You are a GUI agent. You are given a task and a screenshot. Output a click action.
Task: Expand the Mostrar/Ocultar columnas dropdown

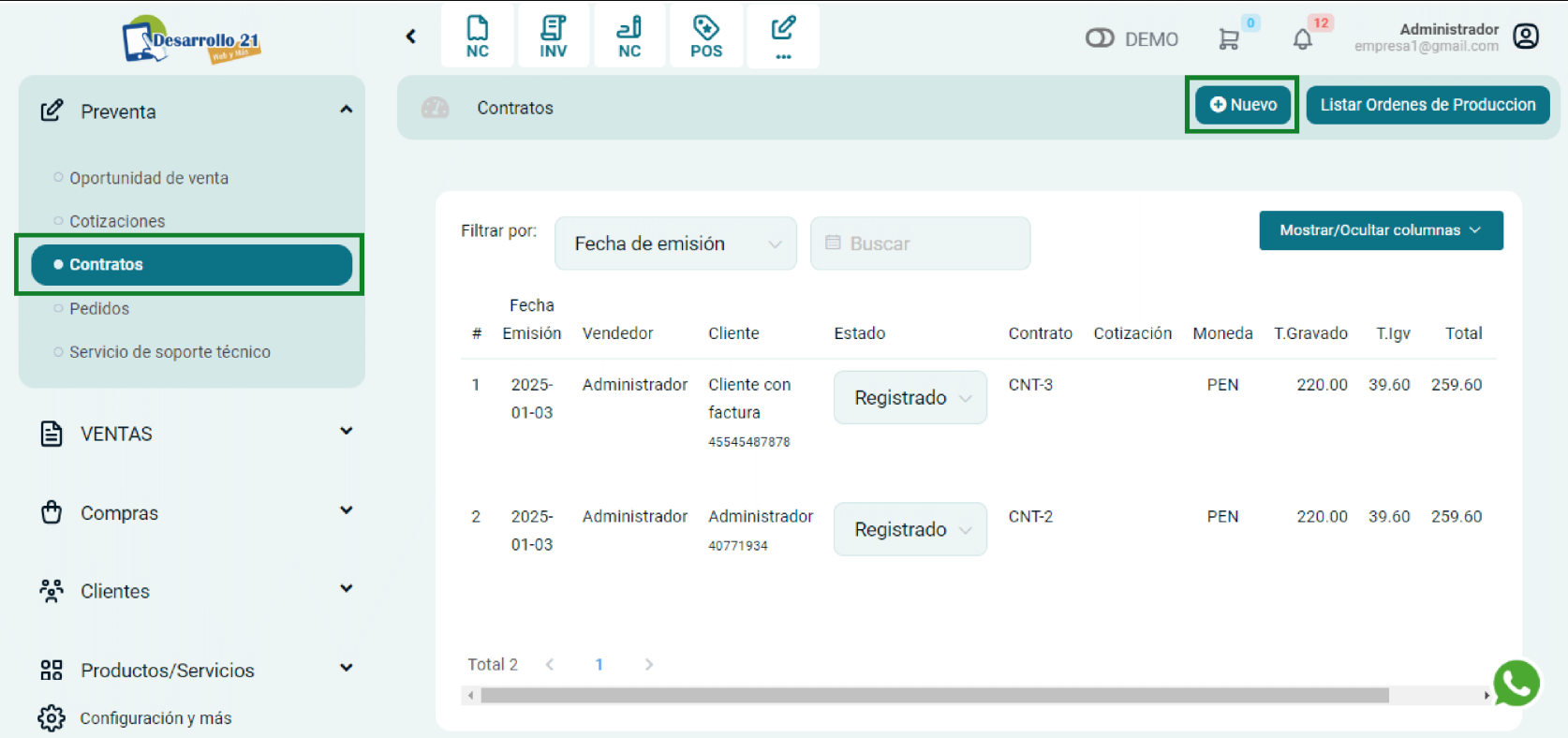pyautogui.click(x=1380, y=230)
